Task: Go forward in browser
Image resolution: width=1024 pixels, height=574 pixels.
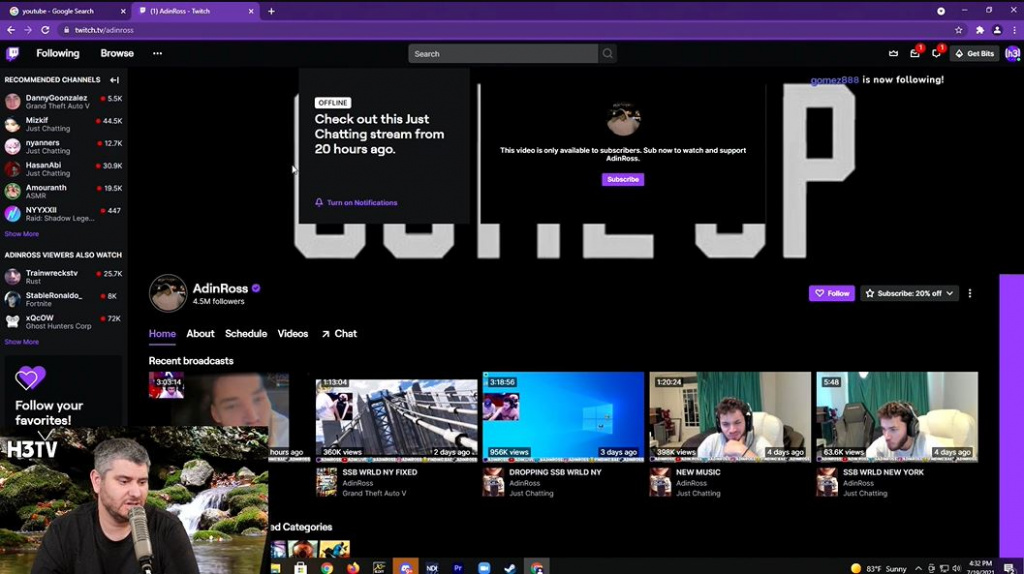Action: (28, 30)
